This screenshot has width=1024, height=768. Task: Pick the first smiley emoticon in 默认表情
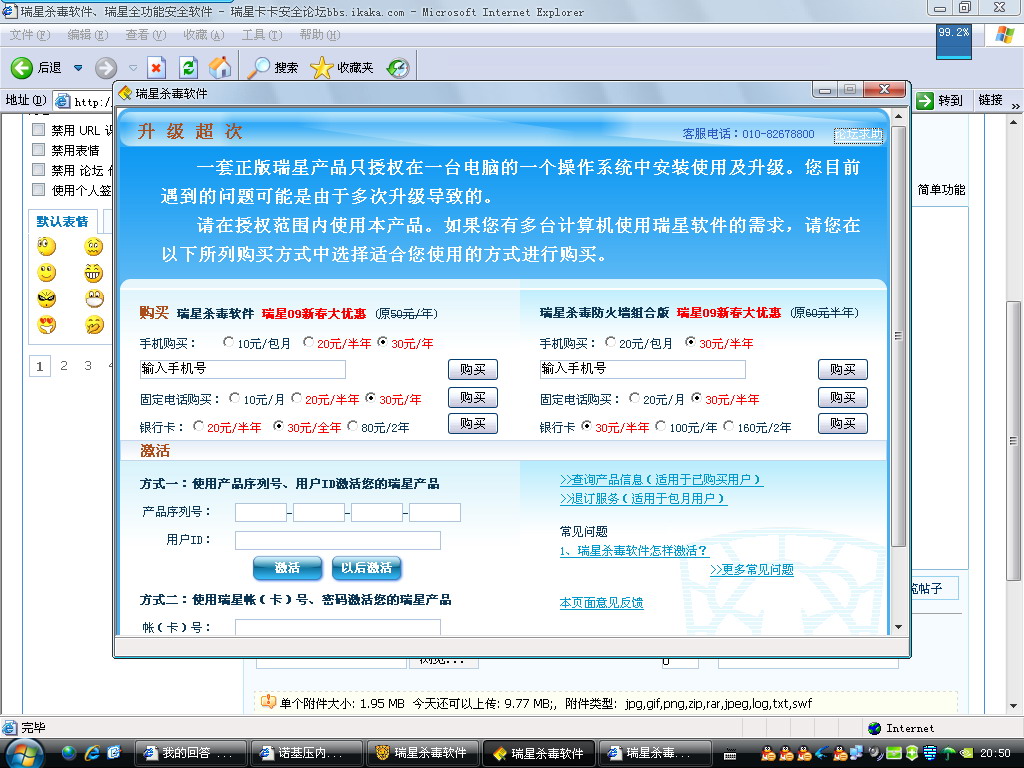tap(46, 246)
